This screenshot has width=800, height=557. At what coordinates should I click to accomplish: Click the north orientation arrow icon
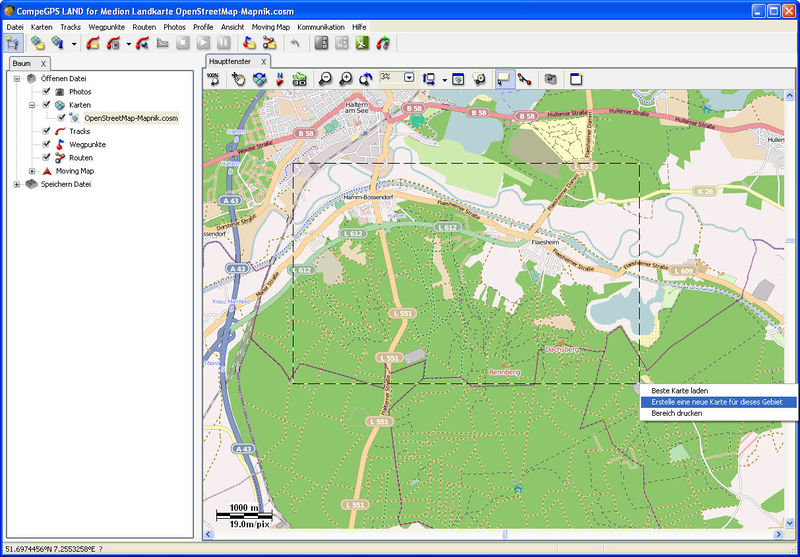279,79
